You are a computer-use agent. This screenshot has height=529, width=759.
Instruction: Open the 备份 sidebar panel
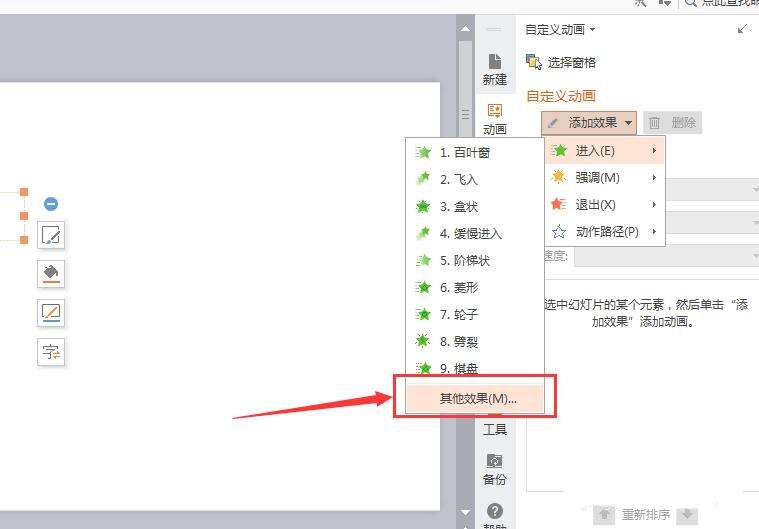(x=495, y=469)
